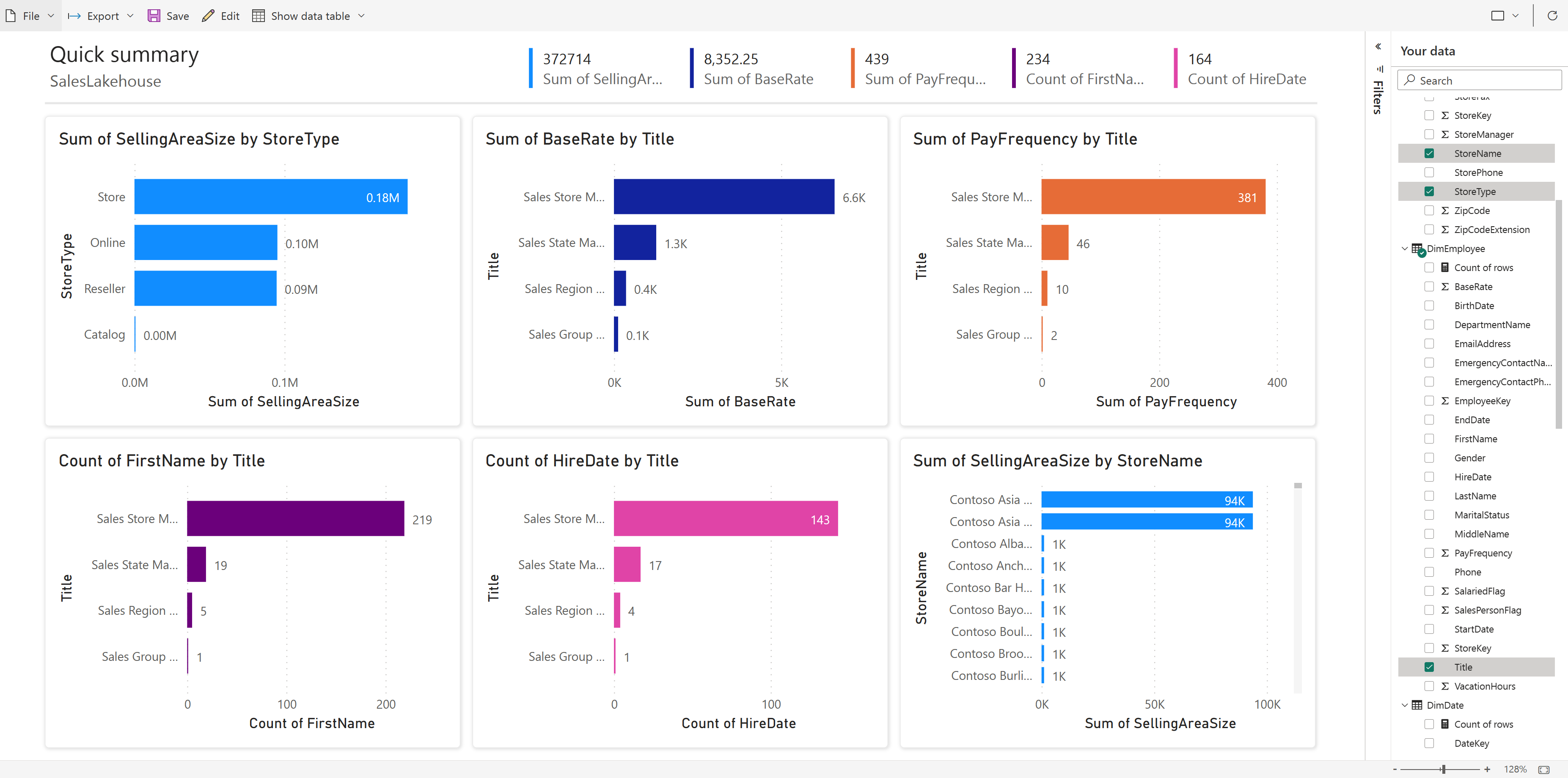Click the Export icon in toolbar
This screenshot has height=778, width=1568.
click(x=73, y=14)
